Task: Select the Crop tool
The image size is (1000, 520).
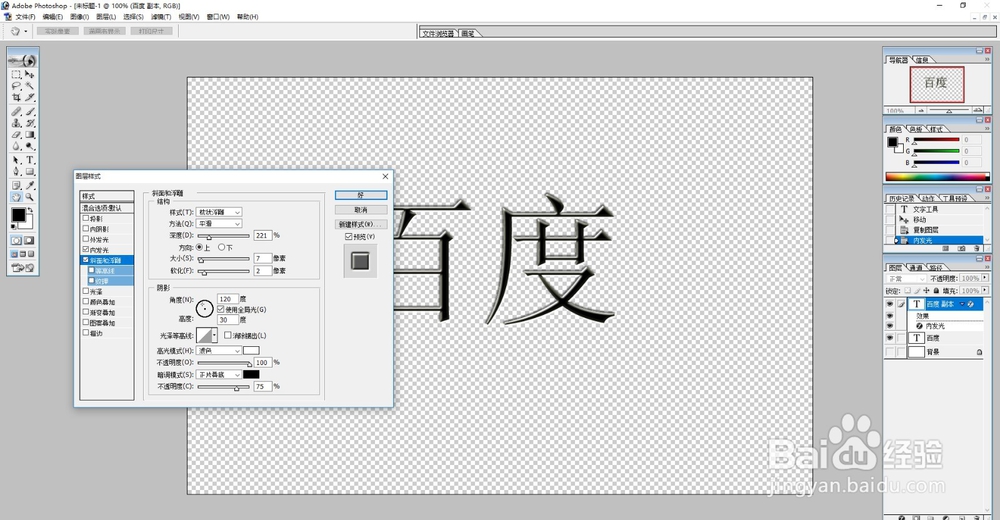Action: point(17,98)
